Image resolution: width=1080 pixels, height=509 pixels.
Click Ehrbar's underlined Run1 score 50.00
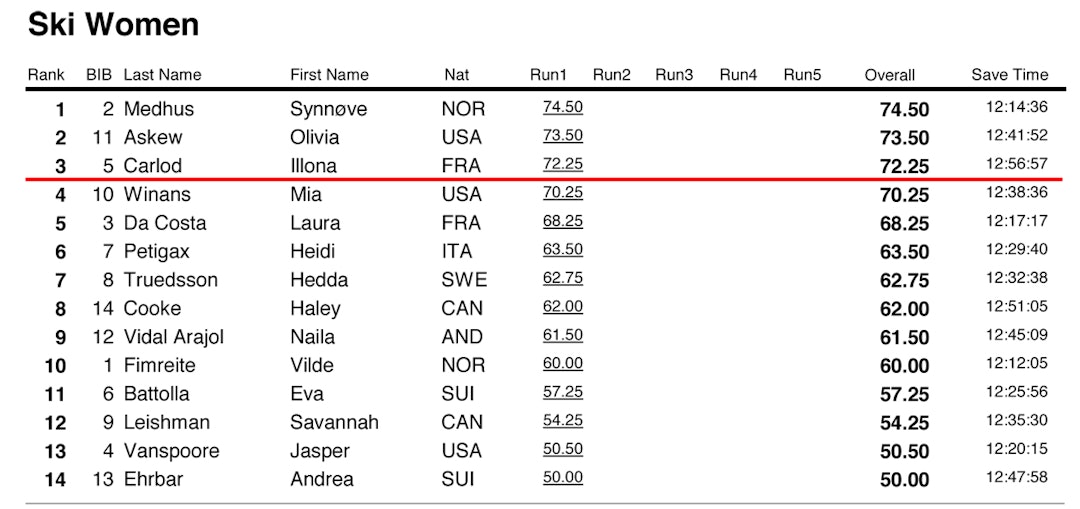(x=562, y=477)
